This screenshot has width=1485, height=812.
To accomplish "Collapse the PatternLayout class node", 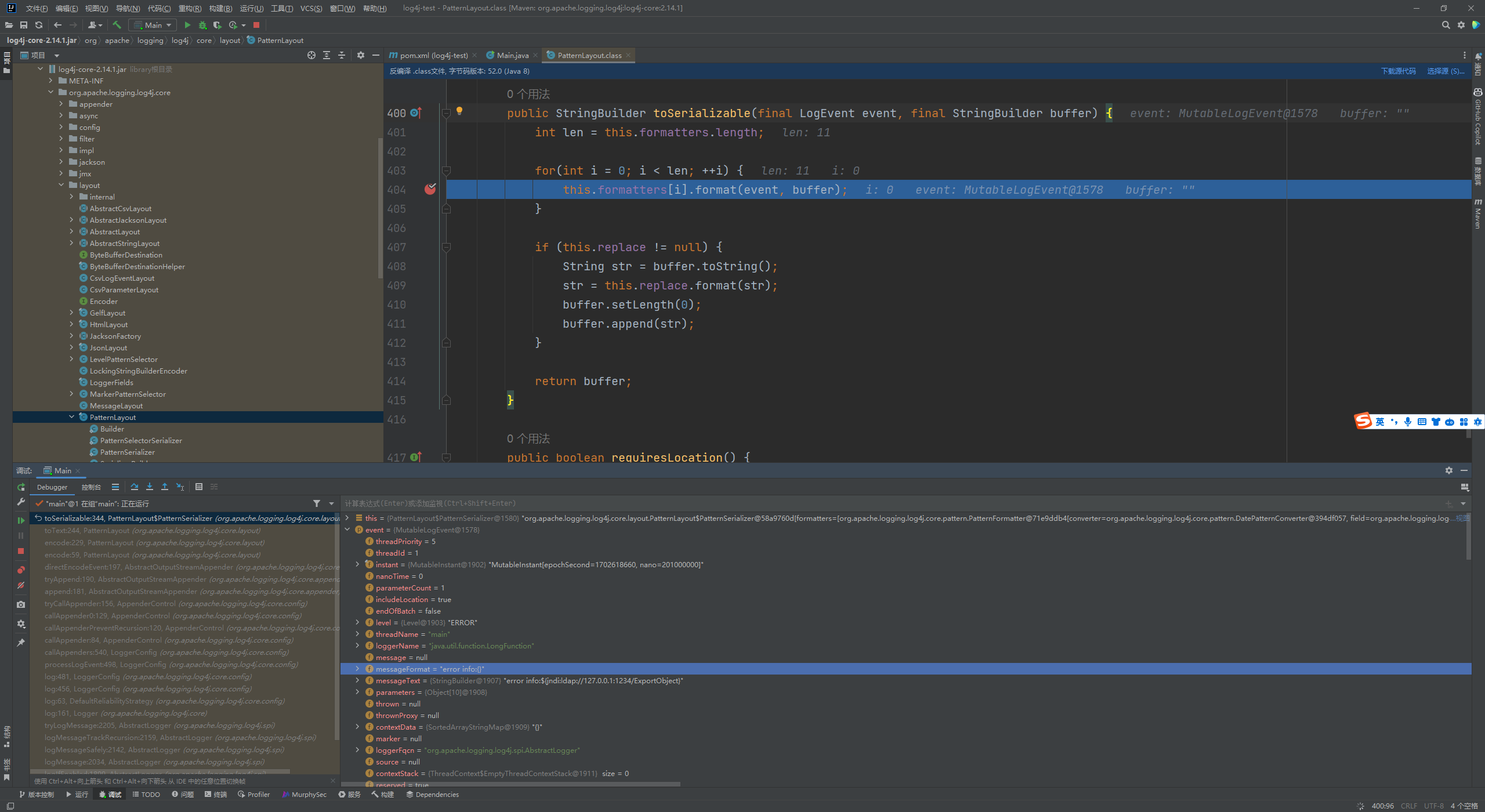I will click(72, 417).
